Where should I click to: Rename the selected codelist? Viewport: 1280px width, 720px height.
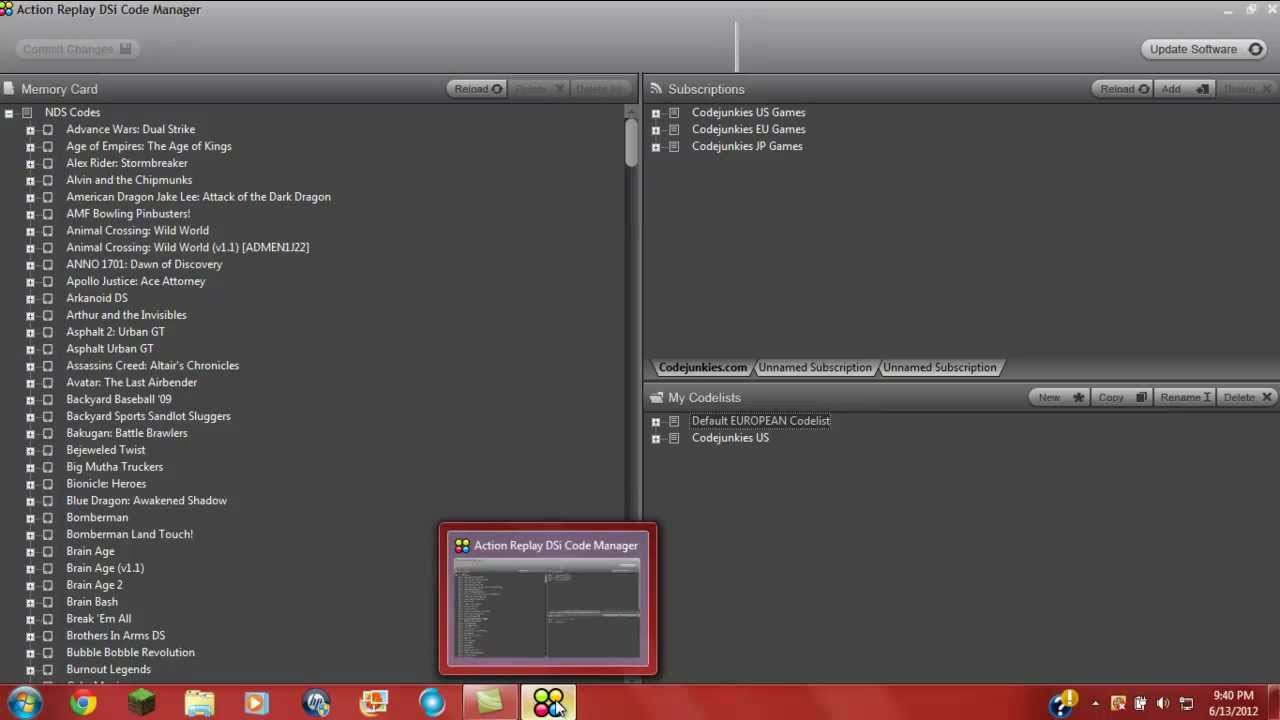point(1184,397)
